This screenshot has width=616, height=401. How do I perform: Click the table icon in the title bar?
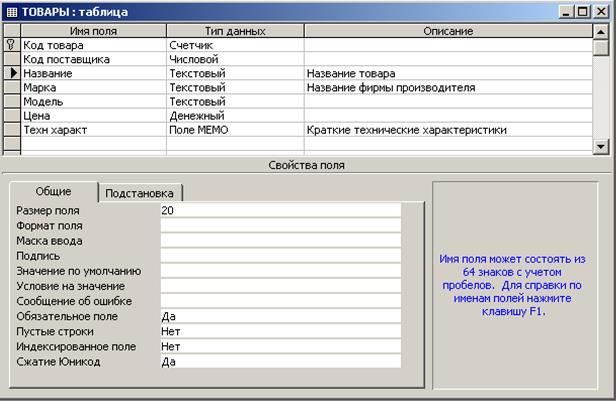tap(12, 11)
